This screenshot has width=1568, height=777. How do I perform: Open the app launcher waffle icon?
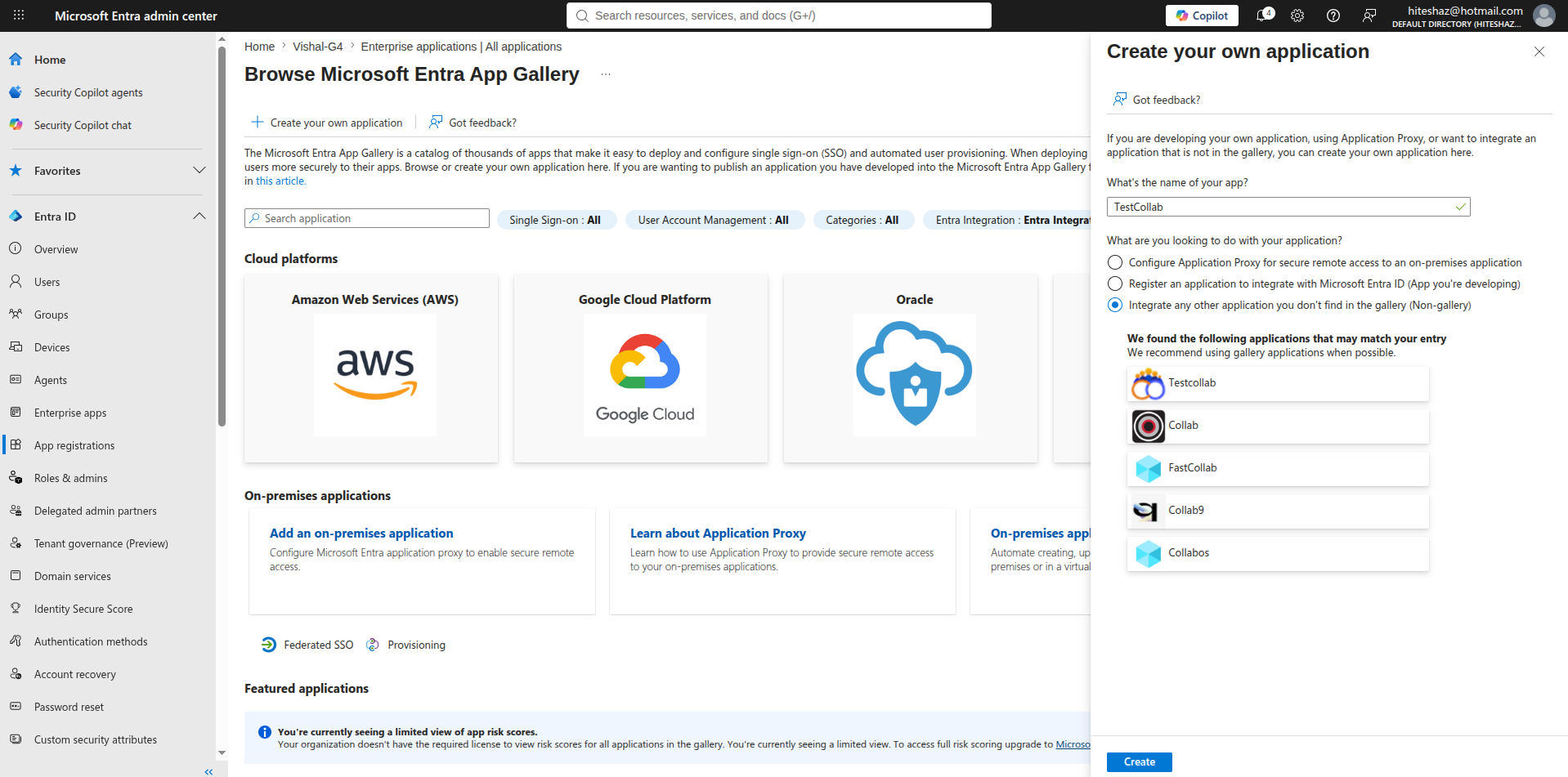click(x=19, y=16)
